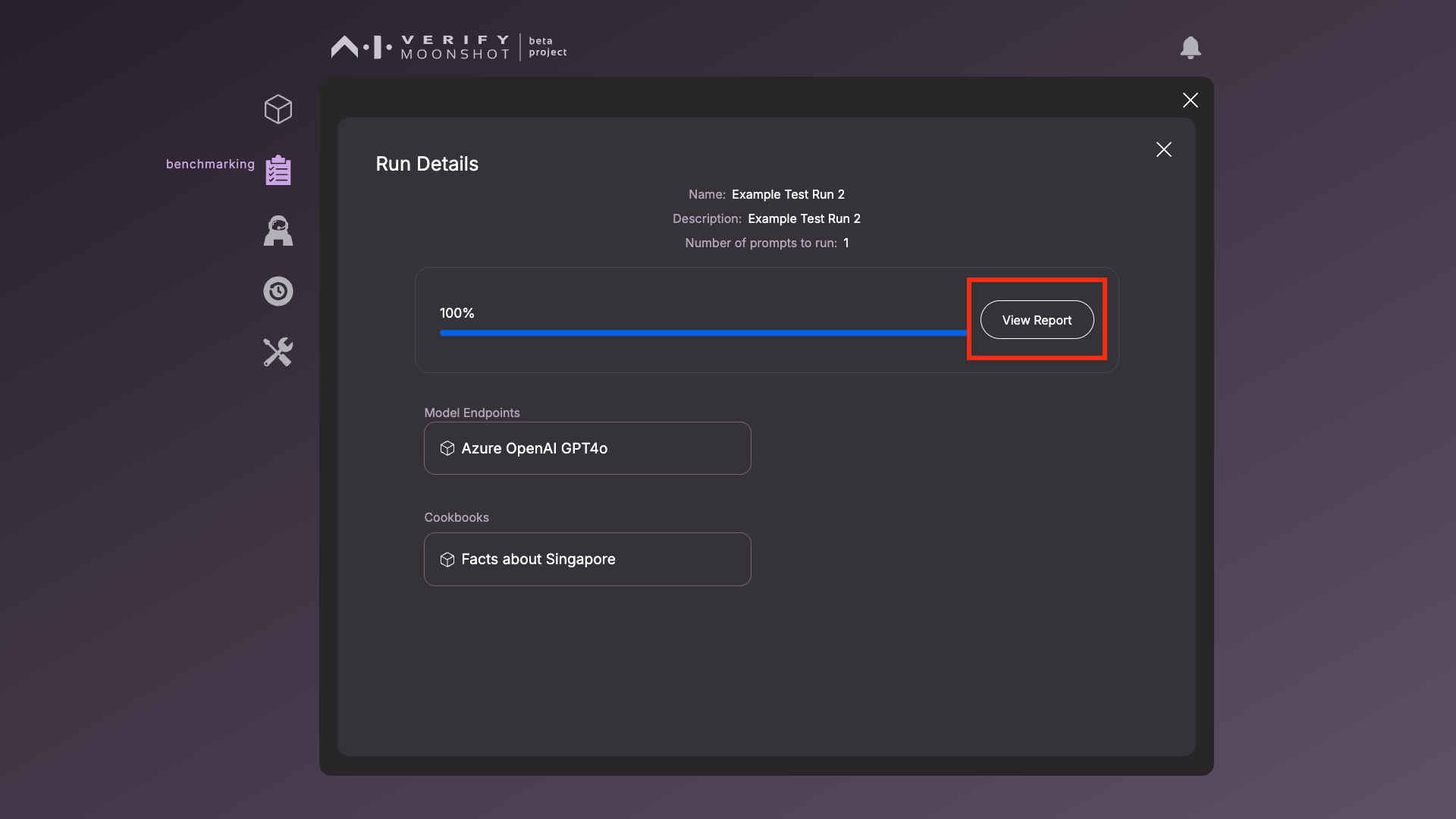Open the history clock icon in the sidebar
1456x819 pixels.
[x=278, y=291]
